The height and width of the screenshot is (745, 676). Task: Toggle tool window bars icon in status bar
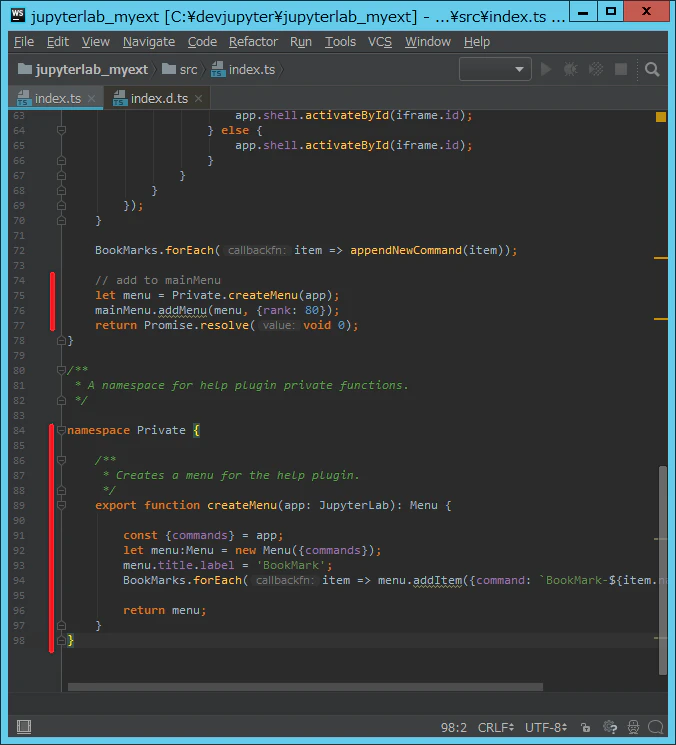24,726
